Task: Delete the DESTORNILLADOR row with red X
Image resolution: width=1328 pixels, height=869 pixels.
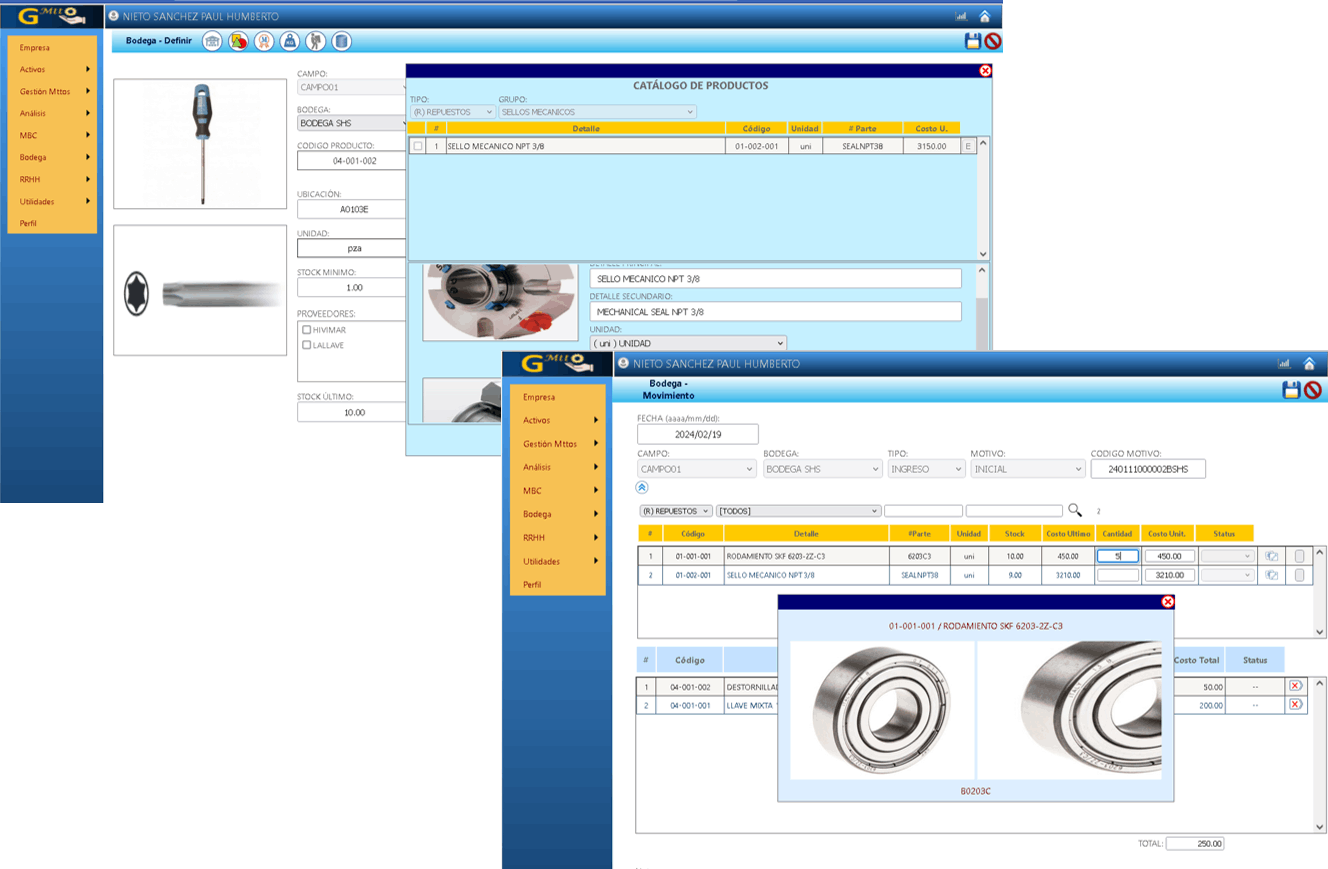Action: tap(1295, 686)
